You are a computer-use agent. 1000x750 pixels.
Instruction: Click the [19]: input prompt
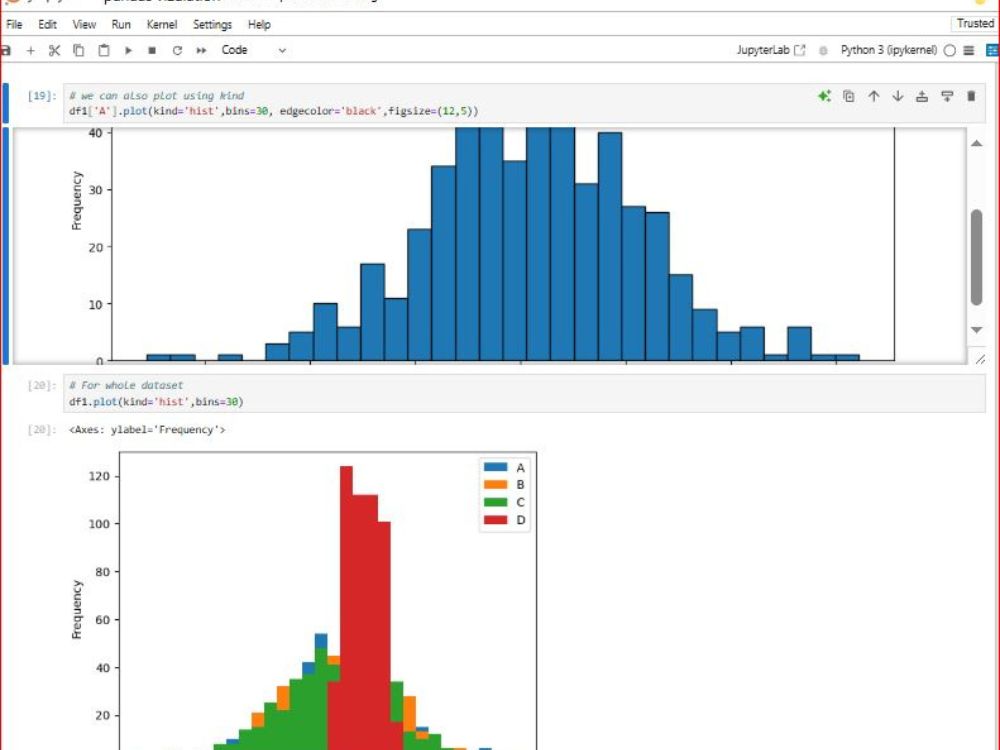(41, 96)
